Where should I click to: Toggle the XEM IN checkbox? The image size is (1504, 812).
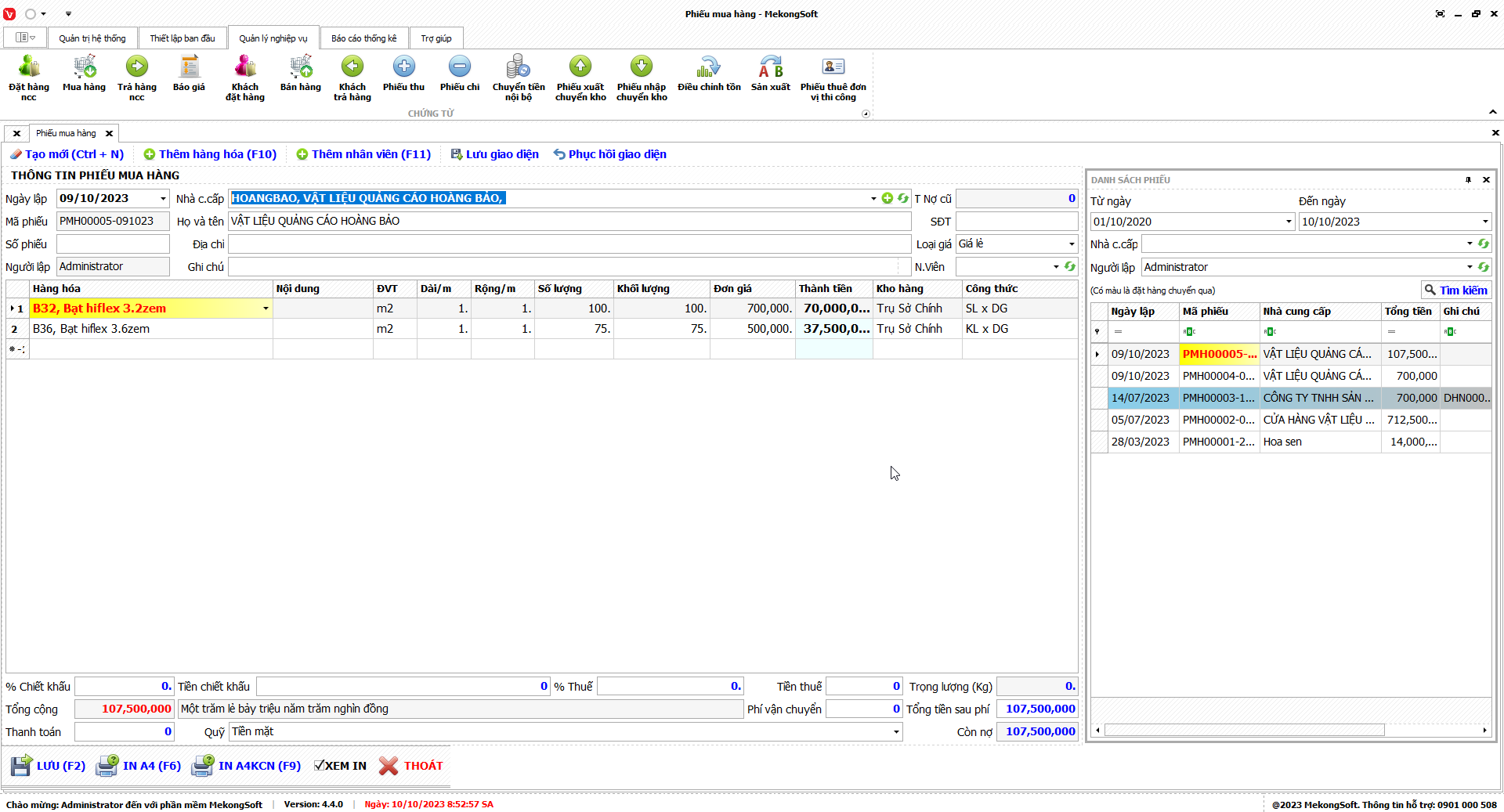coord(320,766)
